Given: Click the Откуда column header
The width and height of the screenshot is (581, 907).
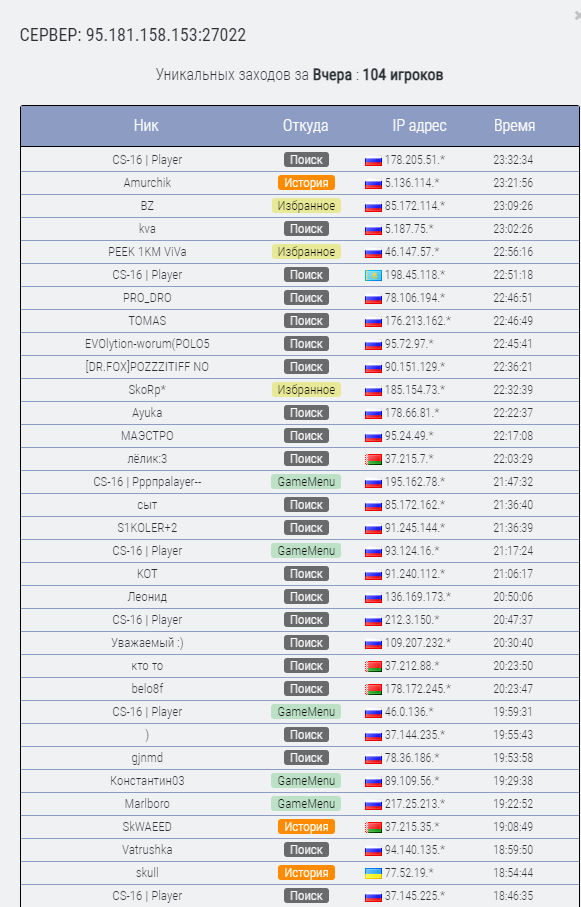Looking at the screenshot, I should (x=306, y=126).
